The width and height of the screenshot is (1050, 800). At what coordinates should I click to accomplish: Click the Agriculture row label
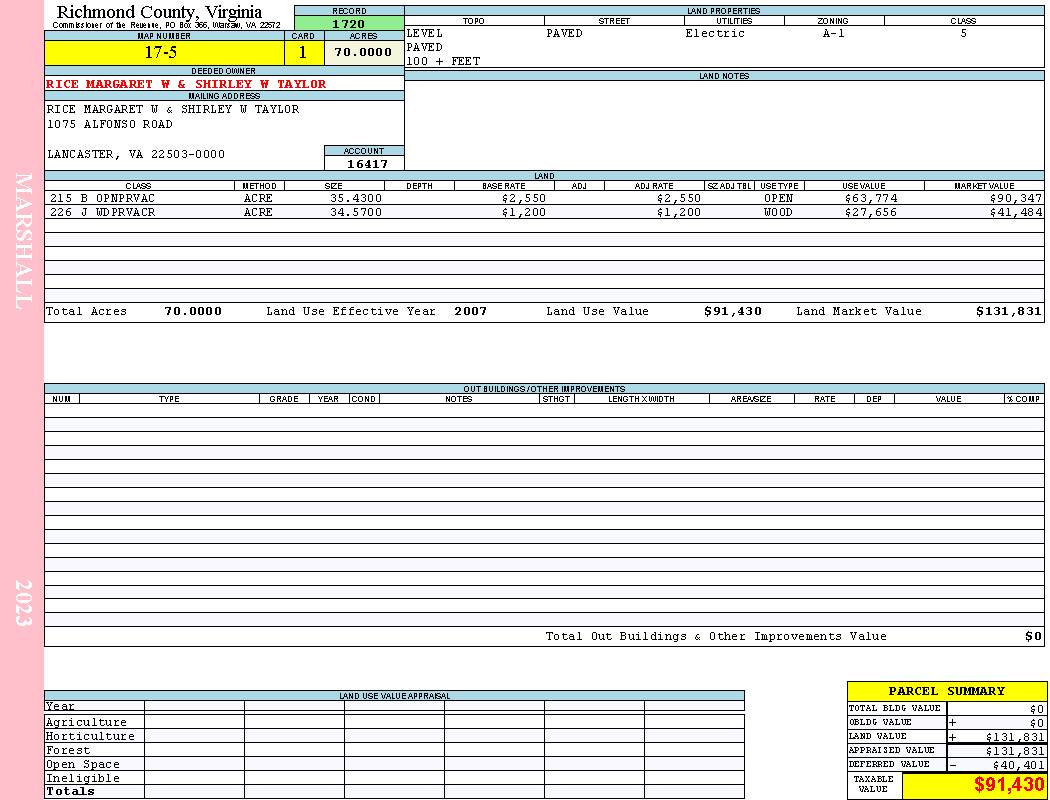(86, 722)
